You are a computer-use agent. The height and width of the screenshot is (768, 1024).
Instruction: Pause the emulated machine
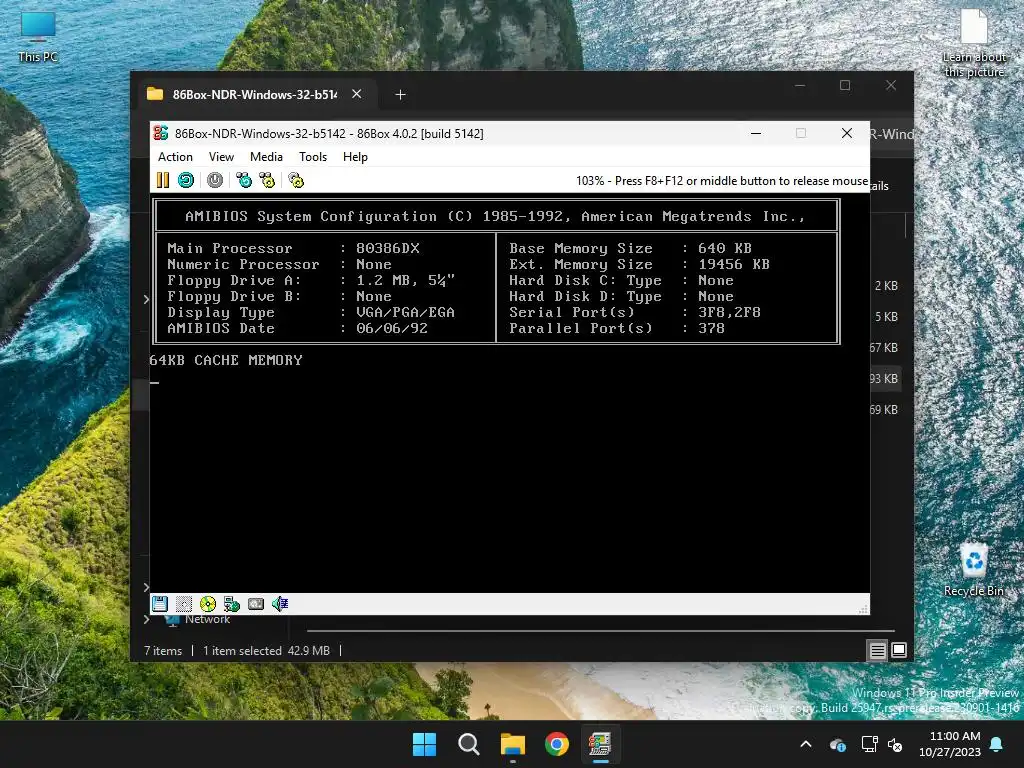(x=163, y=180)
